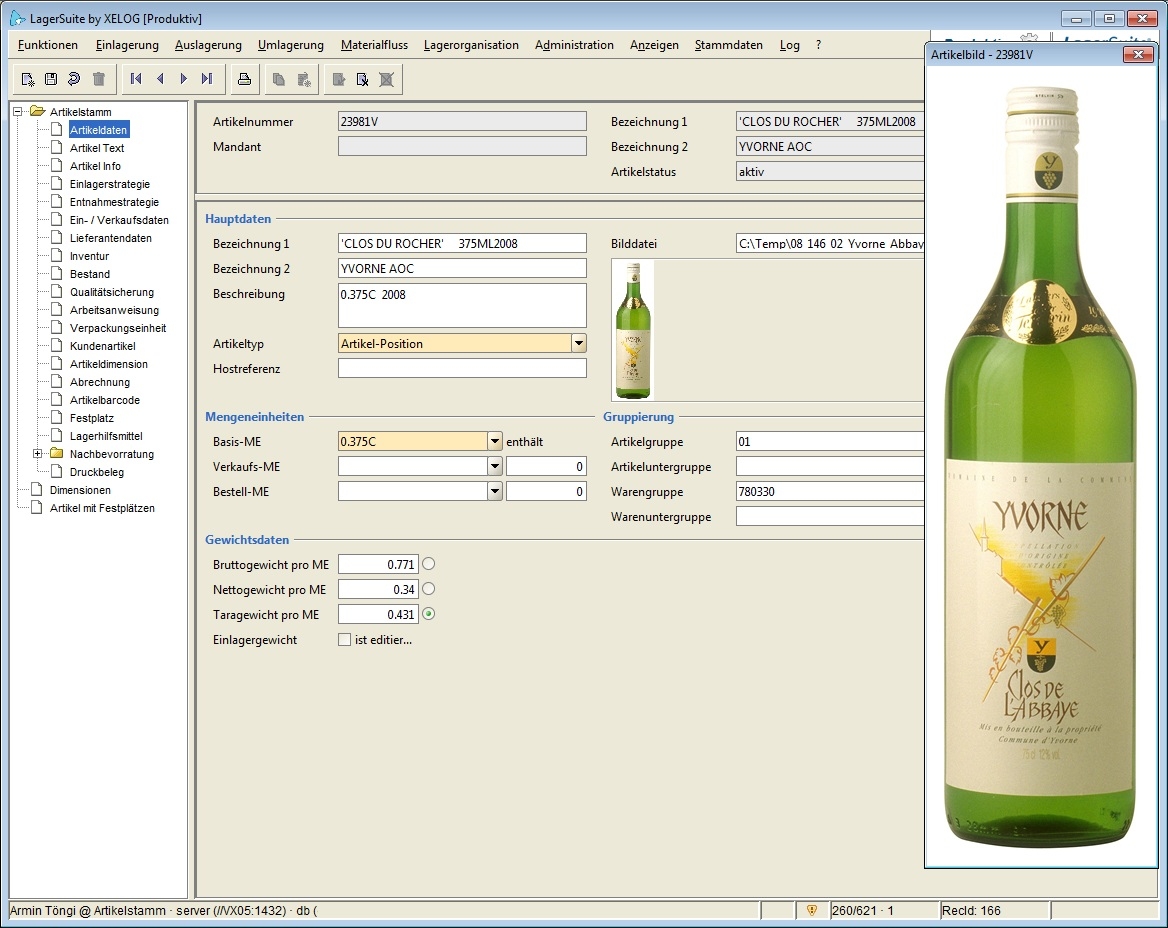This screenshot has width=1168, height=928.
Task: Open the Log menu
Action: (x=790, y=45)
